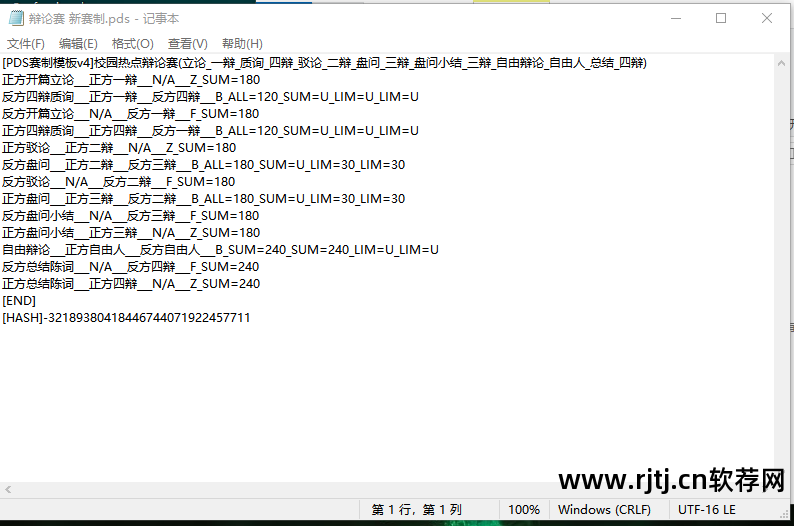The width and height of the screenshot is (794, 526).
Task: Click the 100% zoom indicator in status bar
Action: [x=524, y=509]
